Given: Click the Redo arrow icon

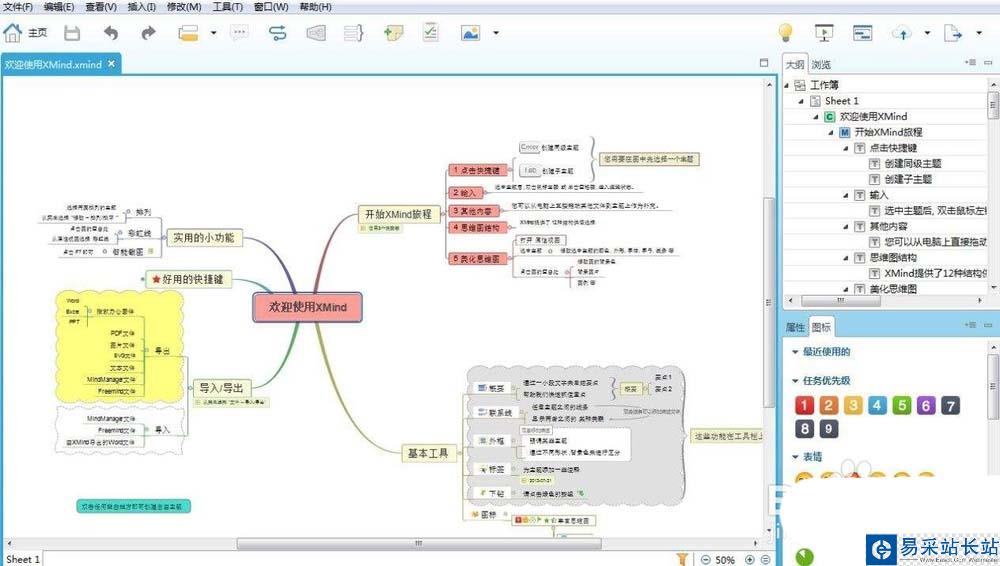Looking at the screenshot, I should [x=149, y=33].
